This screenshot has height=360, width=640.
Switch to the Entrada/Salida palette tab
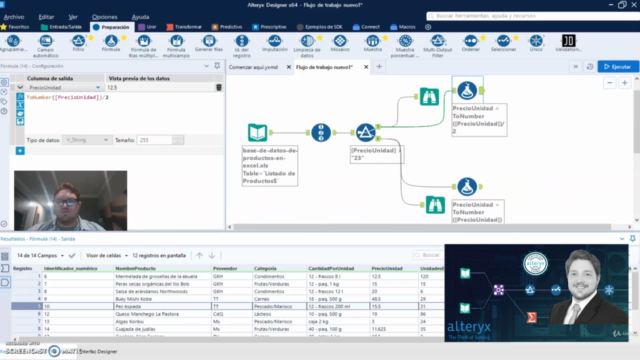[61, 27]
